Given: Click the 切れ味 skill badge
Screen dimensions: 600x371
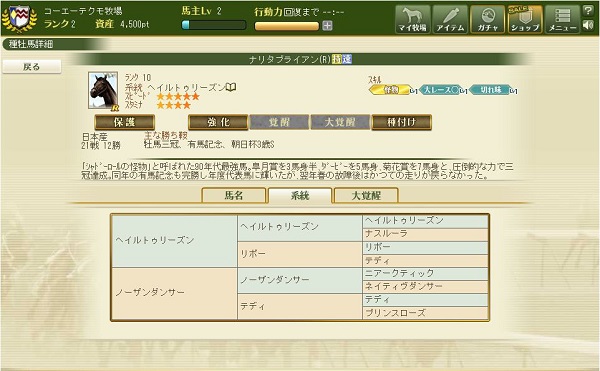Looking at the screenshot, I should 491,90.
